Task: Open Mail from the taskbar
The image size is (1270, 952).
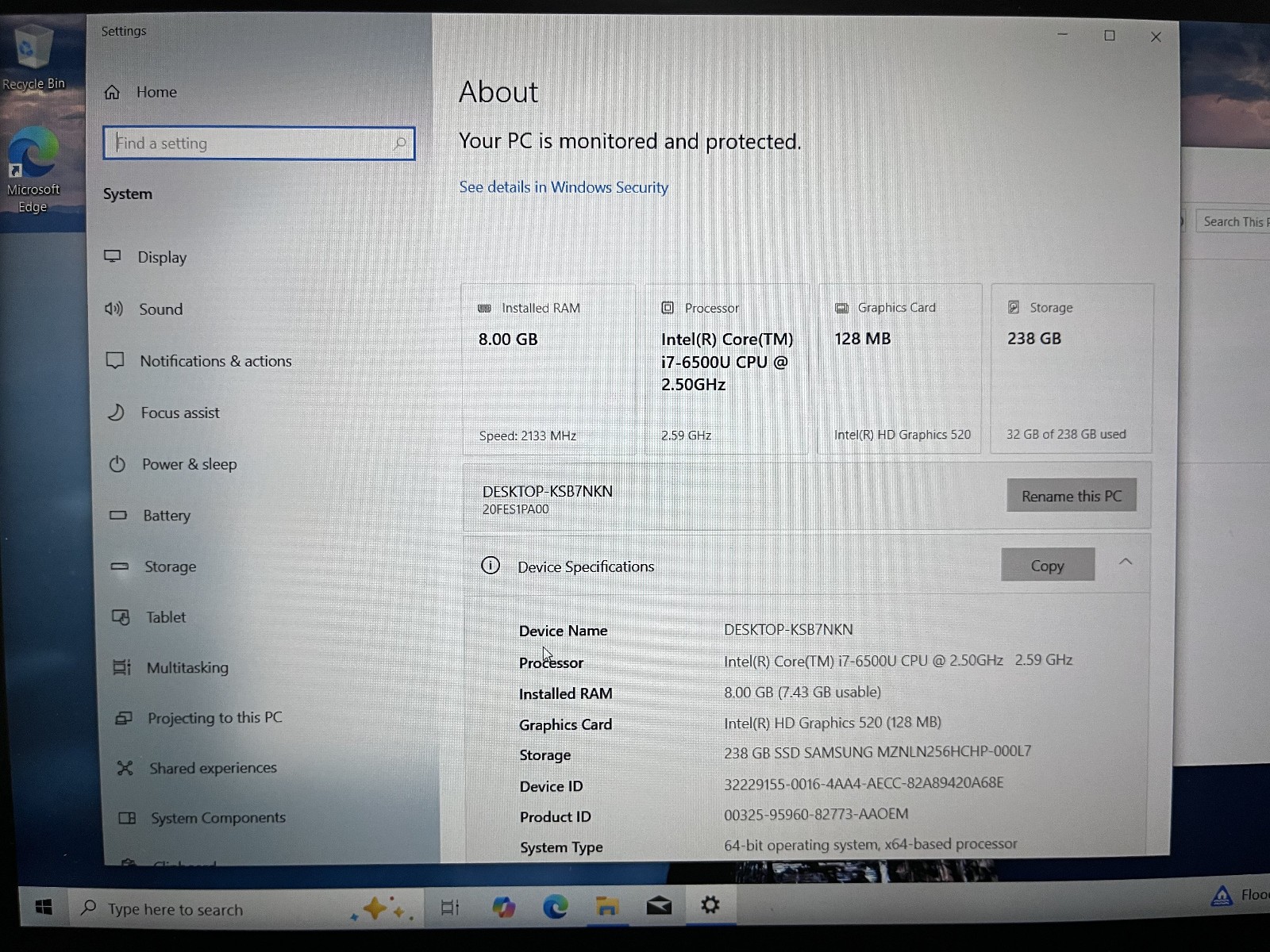Action: point(659,905)
